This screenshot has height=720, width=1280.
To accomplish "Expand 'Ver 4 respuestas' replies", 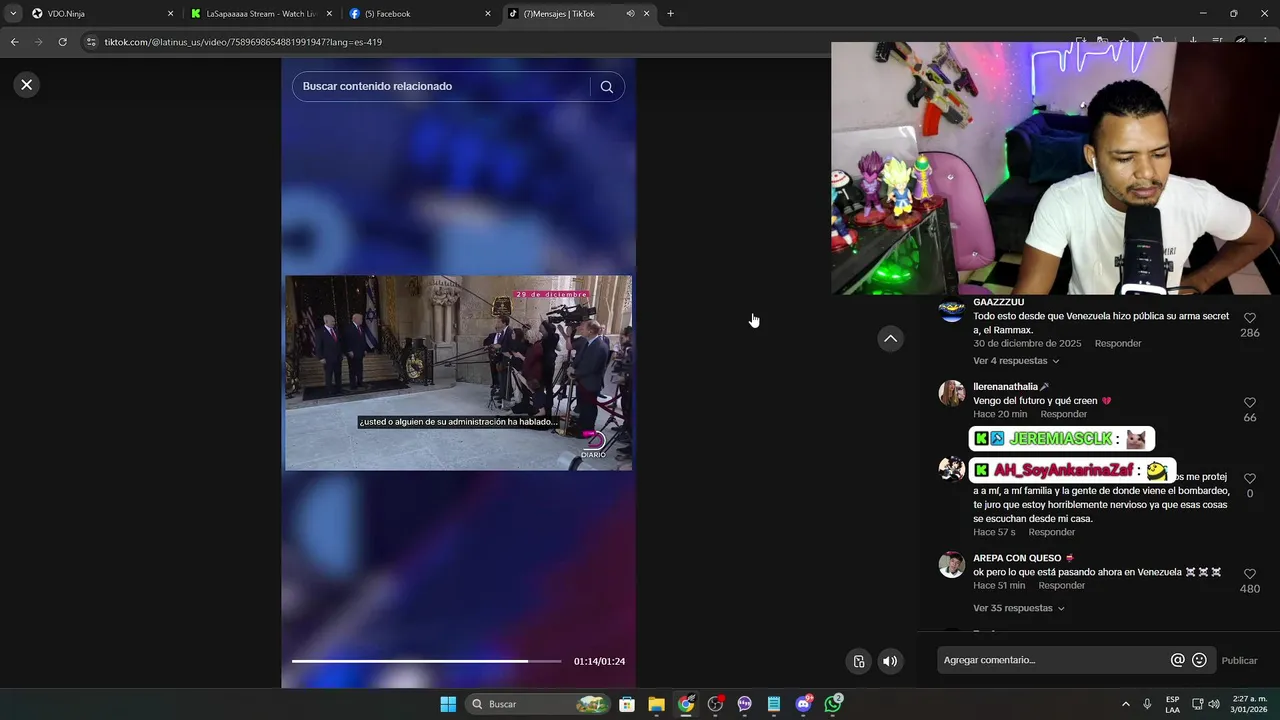I will click(1016, 361).
